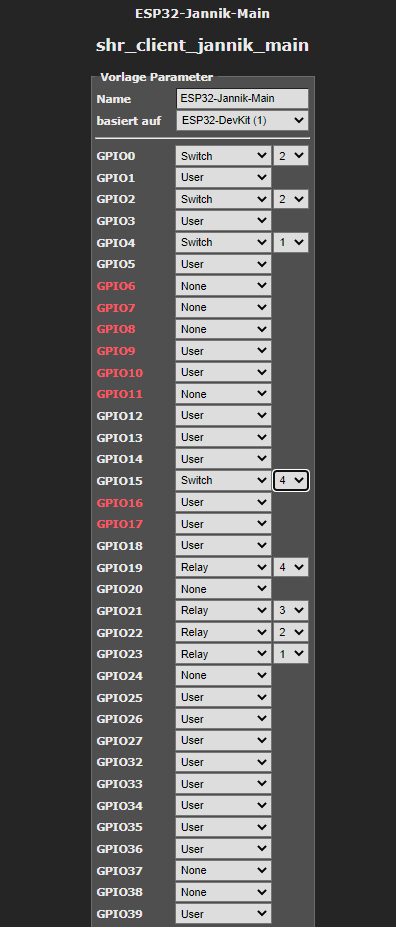Open the GPIO4 function dropdown

[x=224, y=243]
